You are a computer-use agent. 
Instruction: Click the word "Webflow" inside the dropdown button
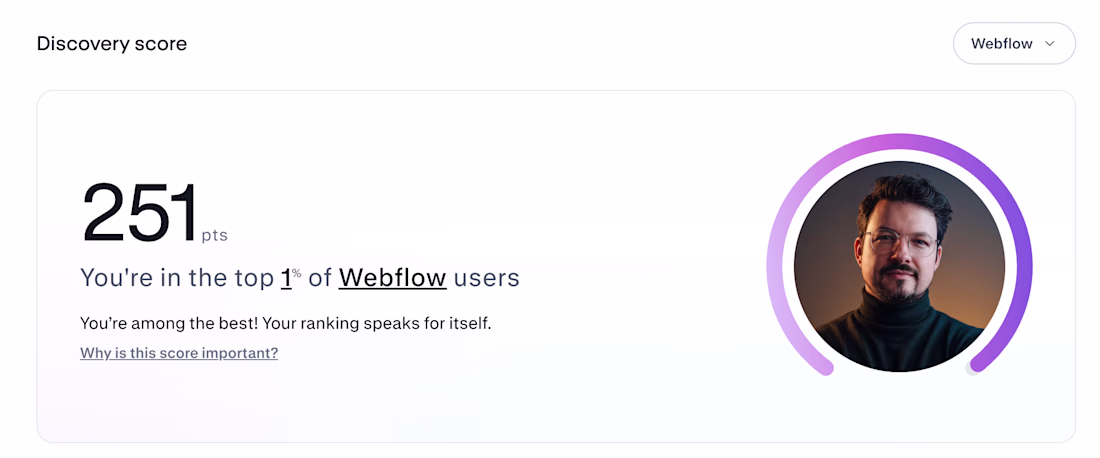pos(1002,44)
